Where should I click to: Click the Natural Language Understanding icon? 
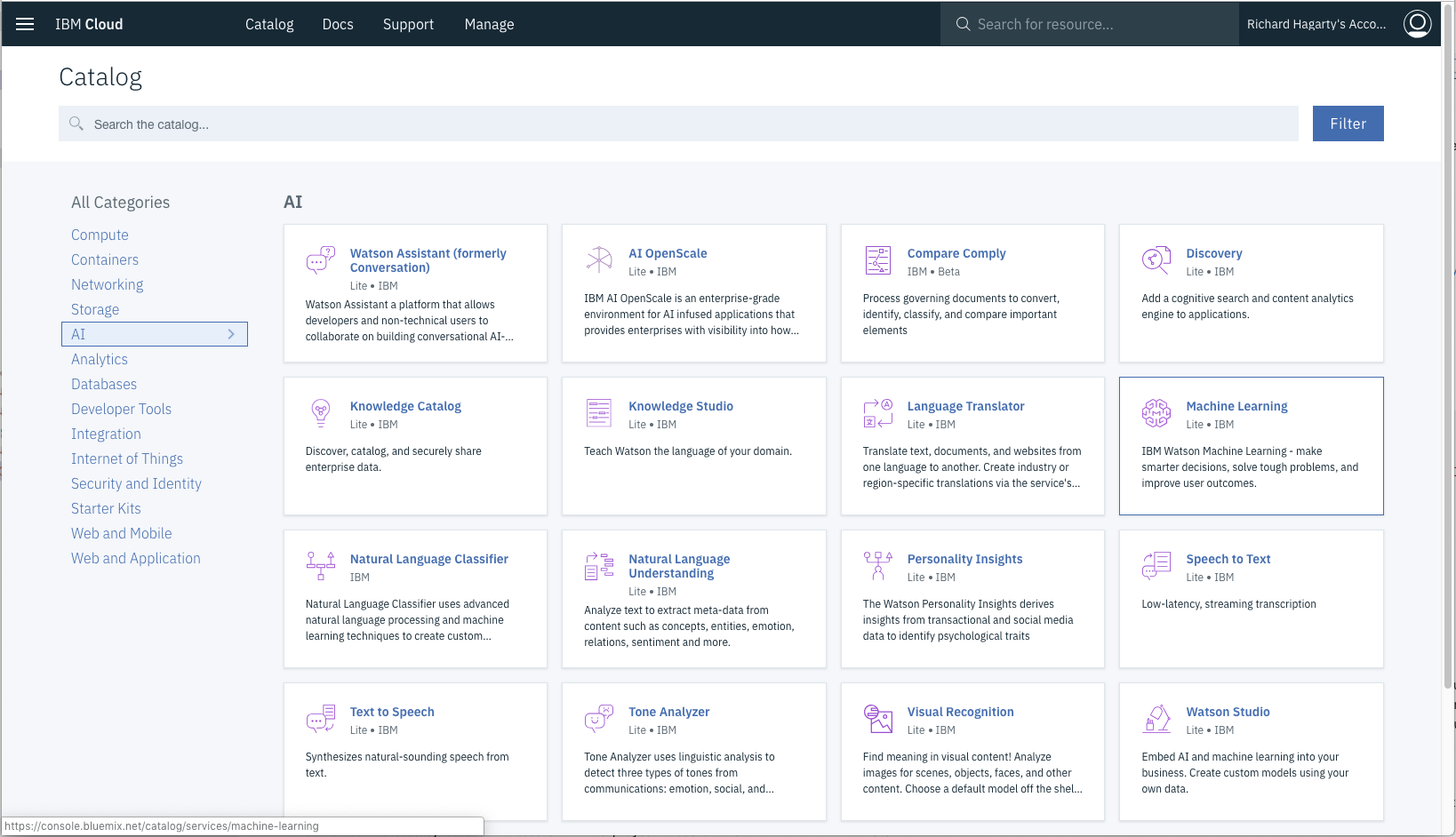coord(599,566)
